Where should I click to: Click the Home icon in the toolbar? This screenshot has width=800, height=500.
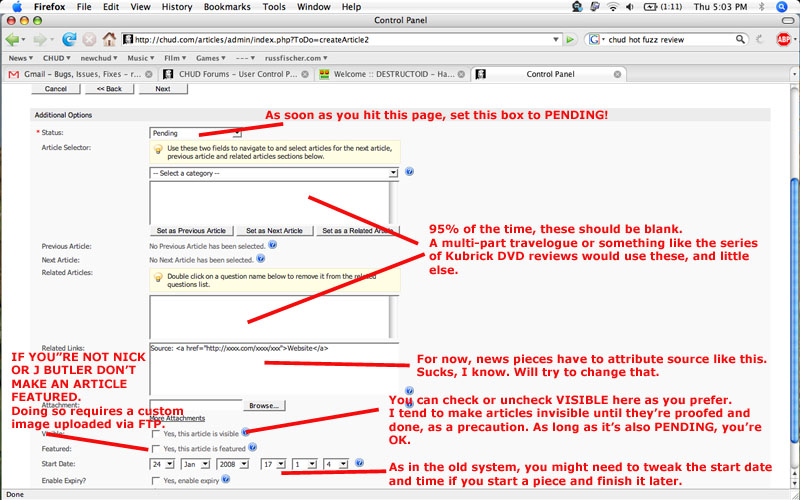(108, 40)
